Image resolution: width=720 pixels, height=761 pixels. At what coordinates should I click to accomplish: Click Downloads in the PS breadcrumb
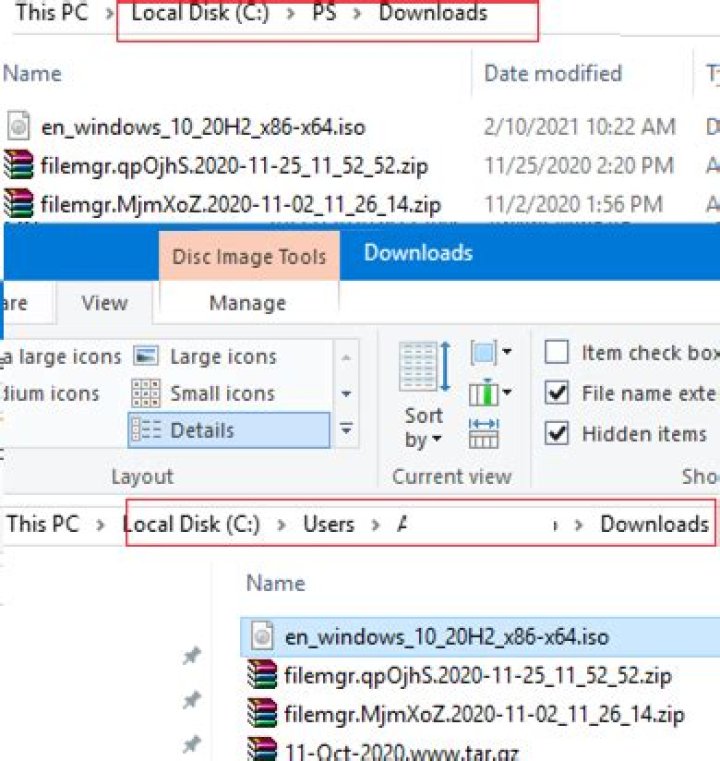tap(433, 12)
